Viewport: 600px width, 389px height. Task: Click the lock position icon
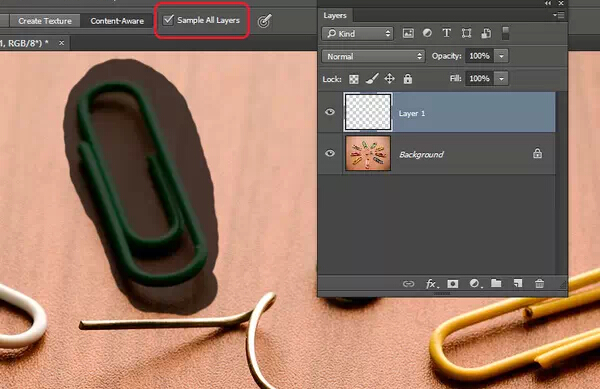tap(390, 79)
